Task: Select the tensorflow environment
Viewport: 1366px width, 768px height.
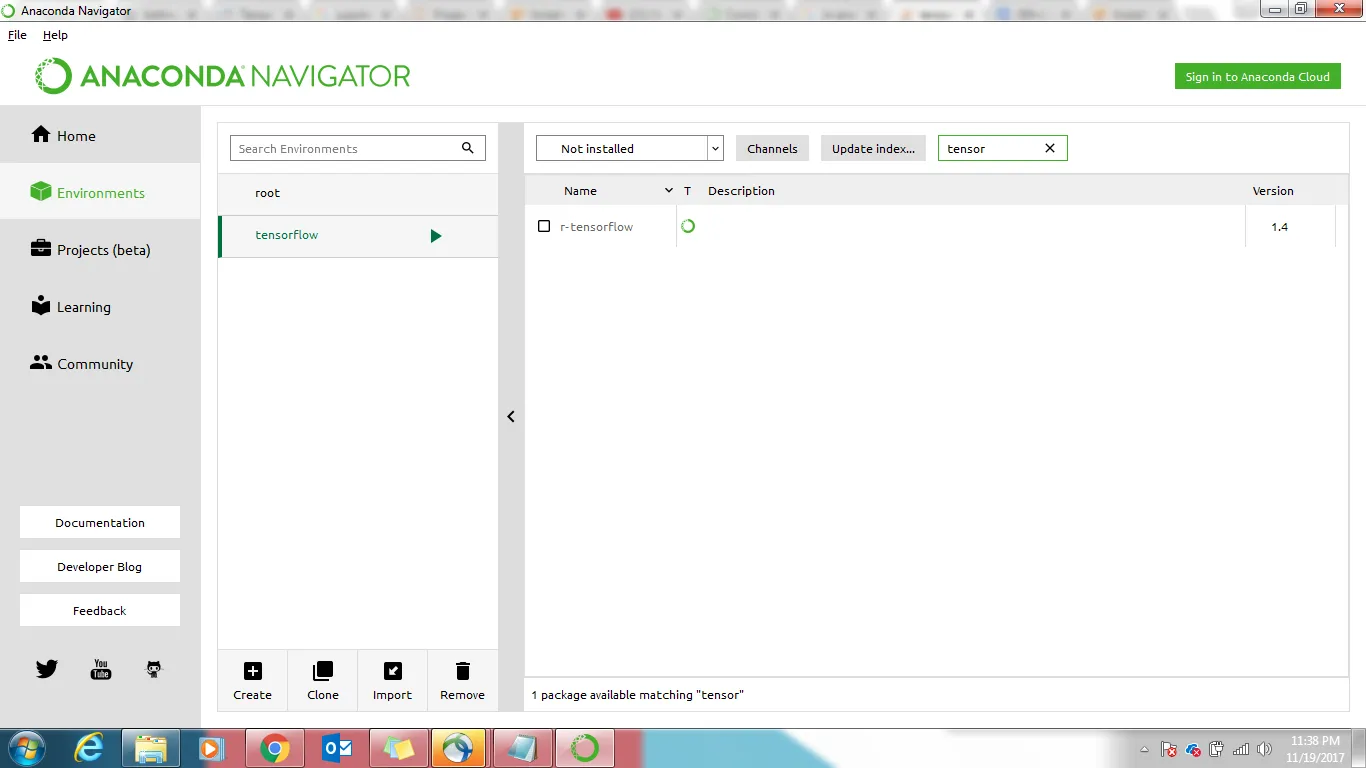Action: [x=358, y=236]
